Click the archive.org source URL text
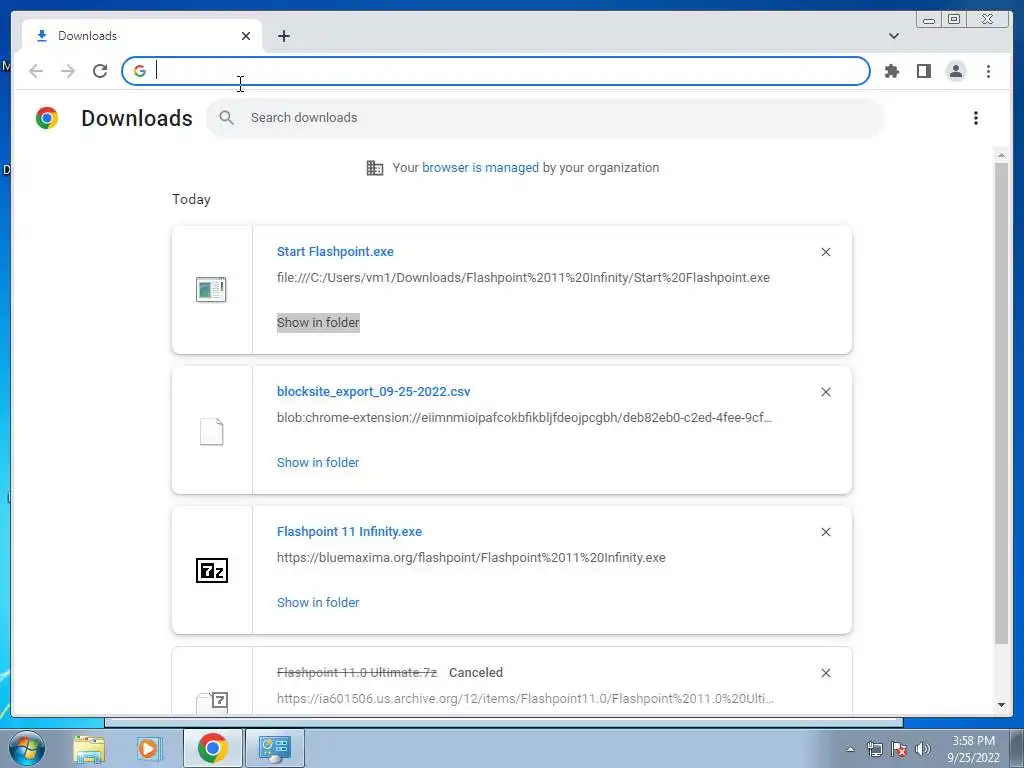Image resolution: width=1024 pixels, height=768 pixels. 525,699
